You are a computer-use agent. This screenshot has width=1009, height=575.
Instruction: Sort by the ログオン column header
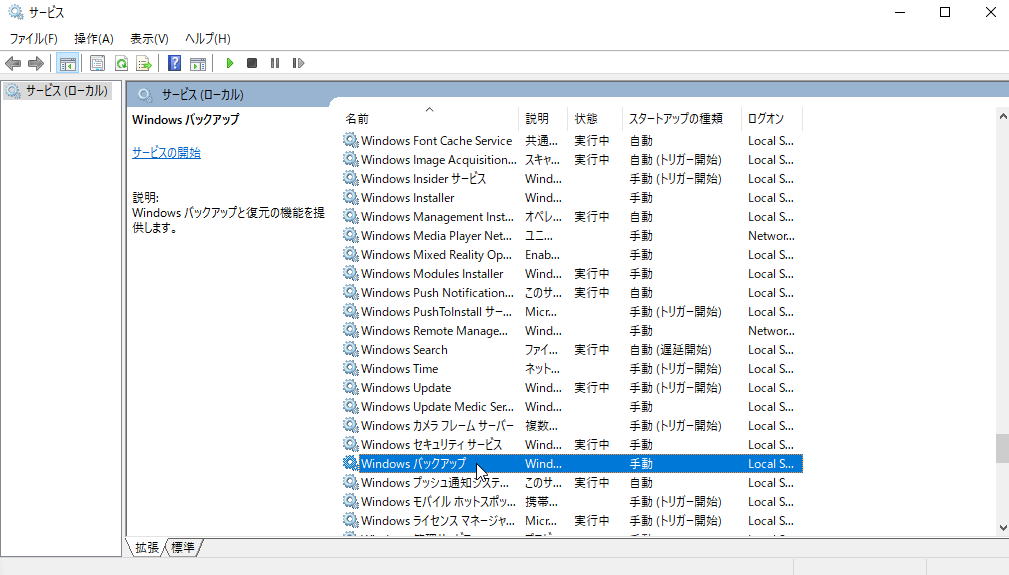pyautogui.click(x=772, y=118)
